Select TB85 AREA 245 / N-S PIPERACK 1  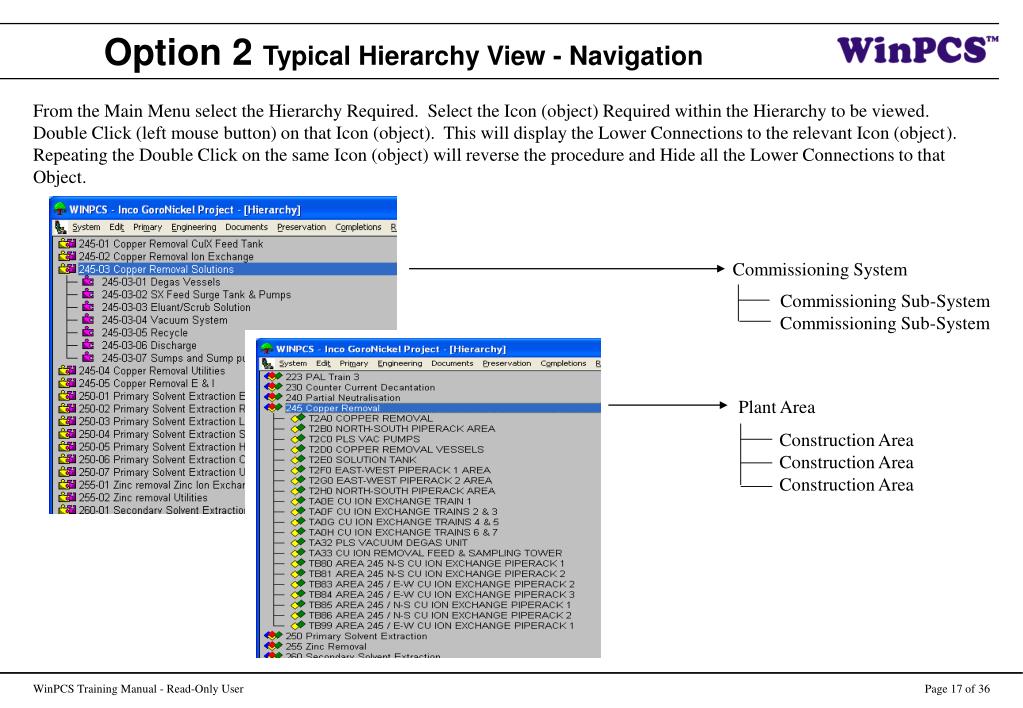tap(440, 605)
